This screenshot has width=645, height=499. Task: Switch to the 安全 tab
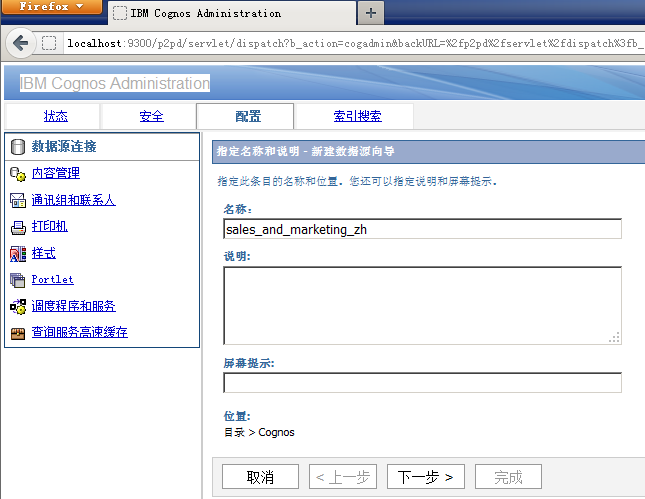(x=151, y=116)
